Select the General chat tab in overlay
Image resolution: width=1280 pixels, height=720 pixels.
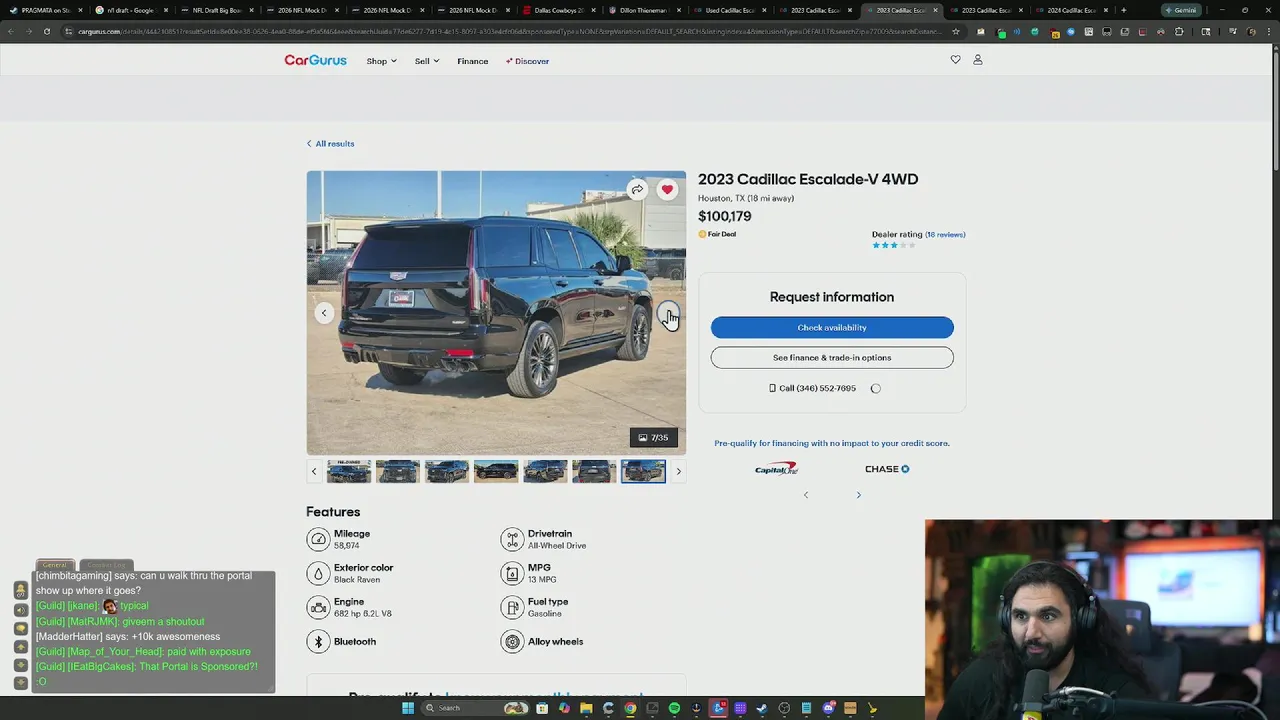point(55,565)
